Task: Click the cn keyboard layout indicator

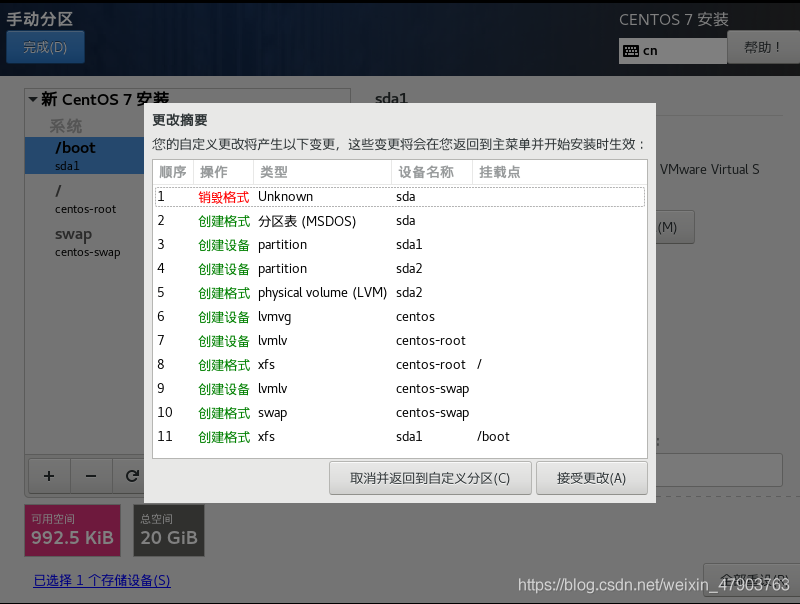Action: 672,51
